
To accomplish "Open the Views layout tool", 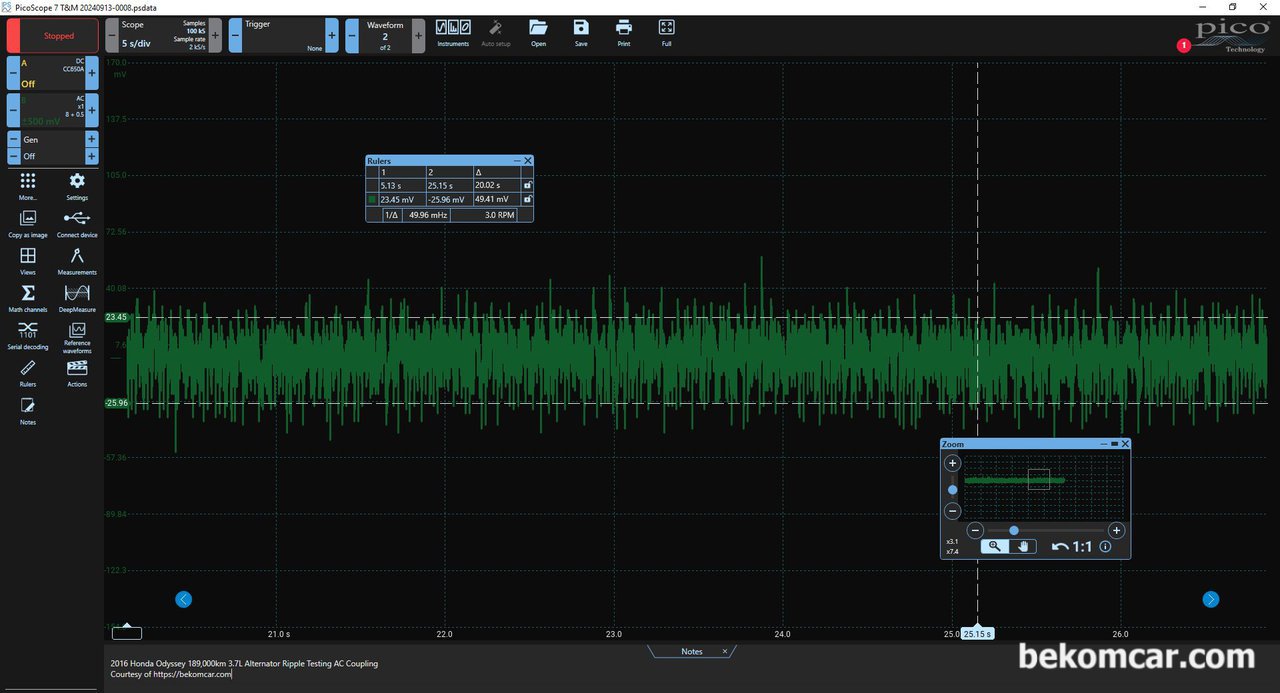I will pyautogui.click(x=28, y=261).
